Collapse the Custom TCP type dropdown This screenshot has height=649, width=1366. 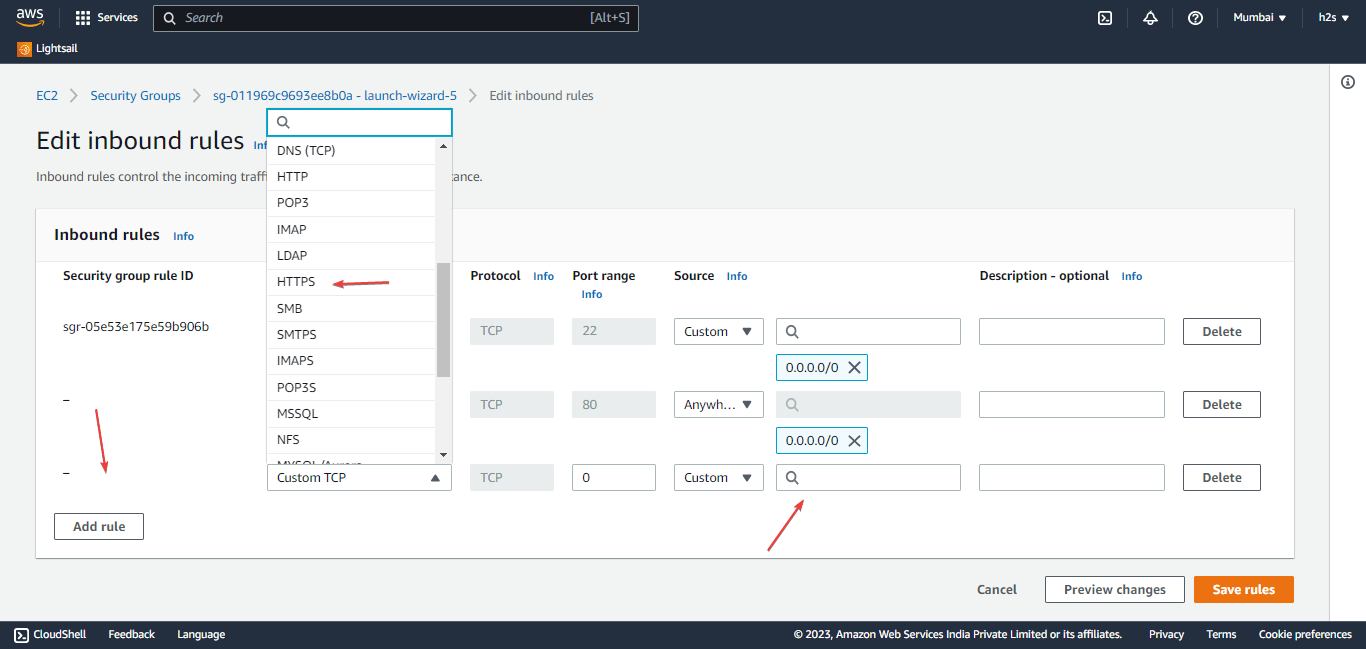tap(359, 478)
